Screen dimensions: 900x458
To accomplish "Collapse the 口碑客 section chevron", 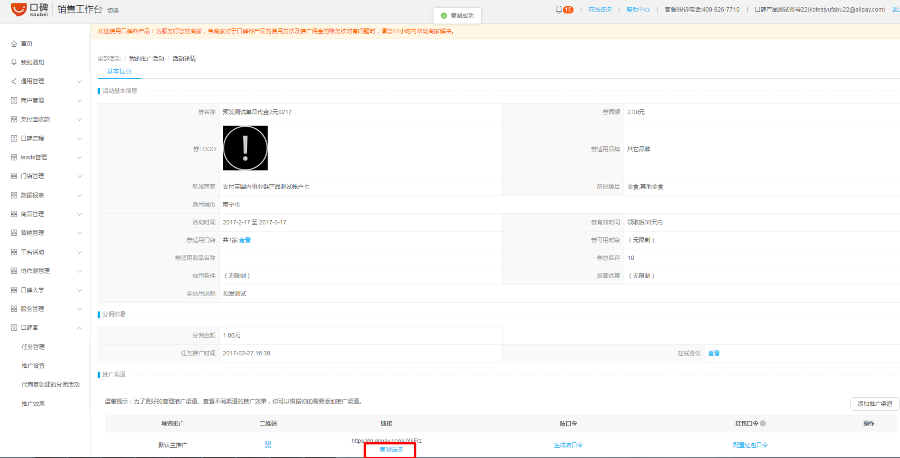I will pyautogui.click(x=79, y=328).
